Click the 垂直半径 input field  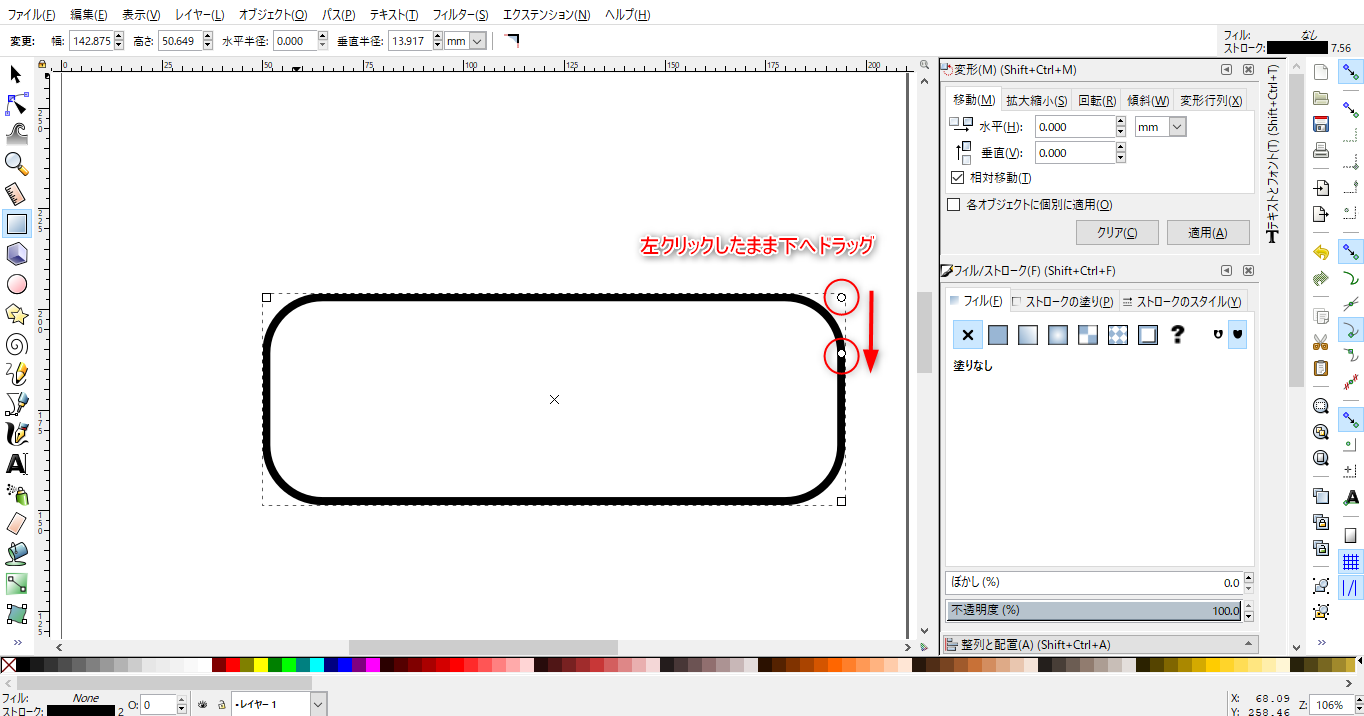click(409, 41)
